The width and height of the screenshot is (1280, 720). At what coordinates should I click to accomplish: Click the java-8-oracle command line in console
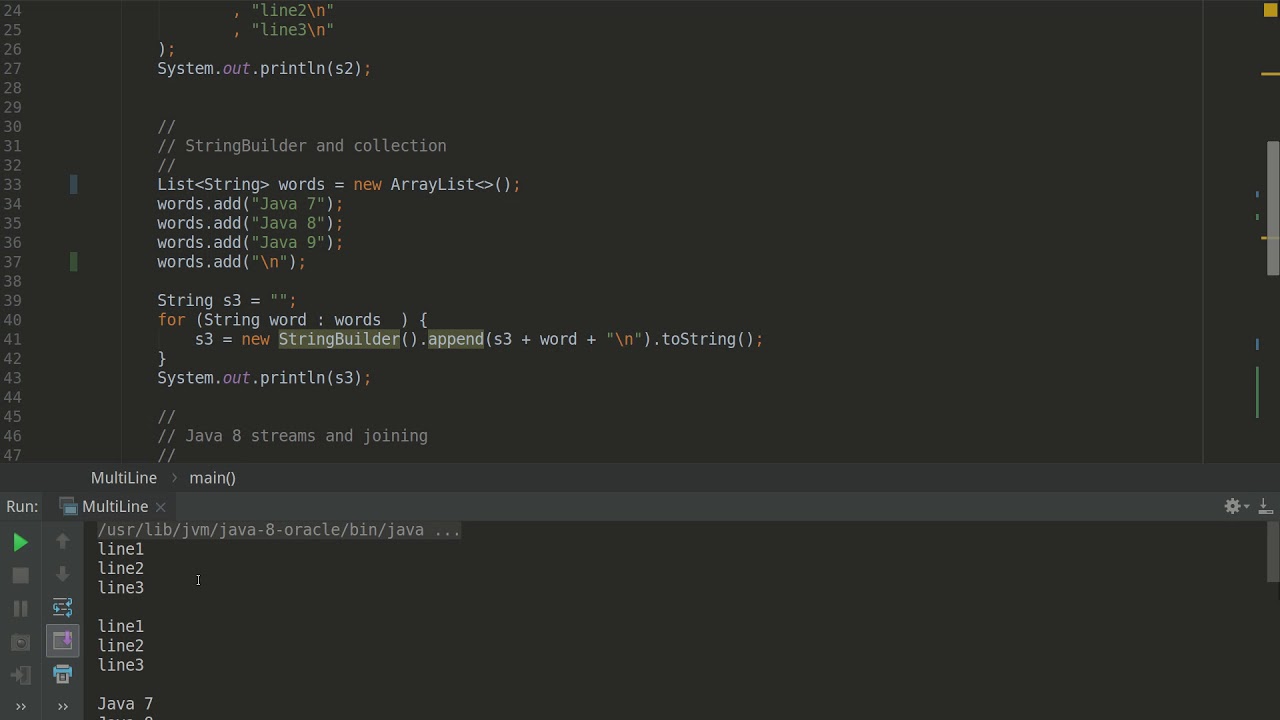click(x=279, y=530)
